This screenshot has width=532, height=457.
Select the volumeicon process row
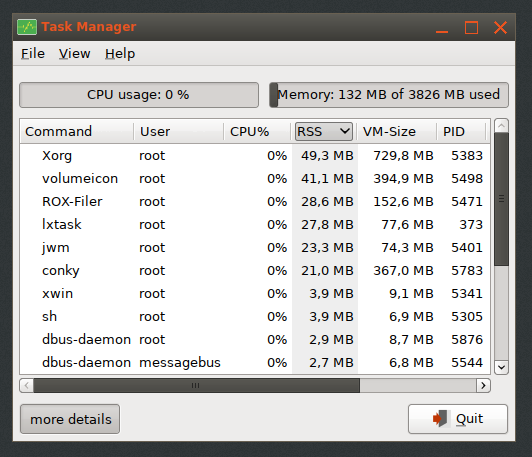pos(255,179)
